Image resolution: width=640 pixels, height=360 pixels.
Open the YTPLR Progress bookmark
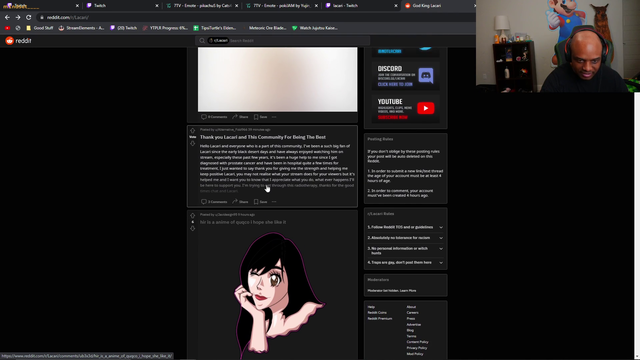(165, 28)
